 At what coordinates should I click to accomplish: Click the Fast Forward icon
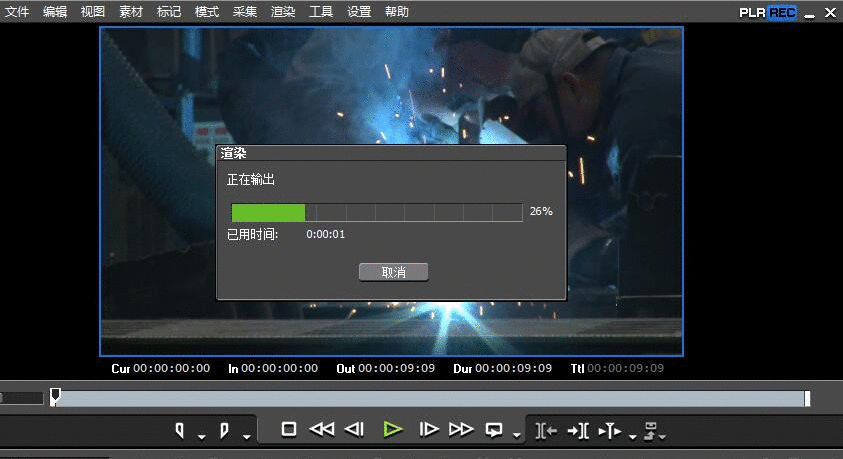(461, 429)
